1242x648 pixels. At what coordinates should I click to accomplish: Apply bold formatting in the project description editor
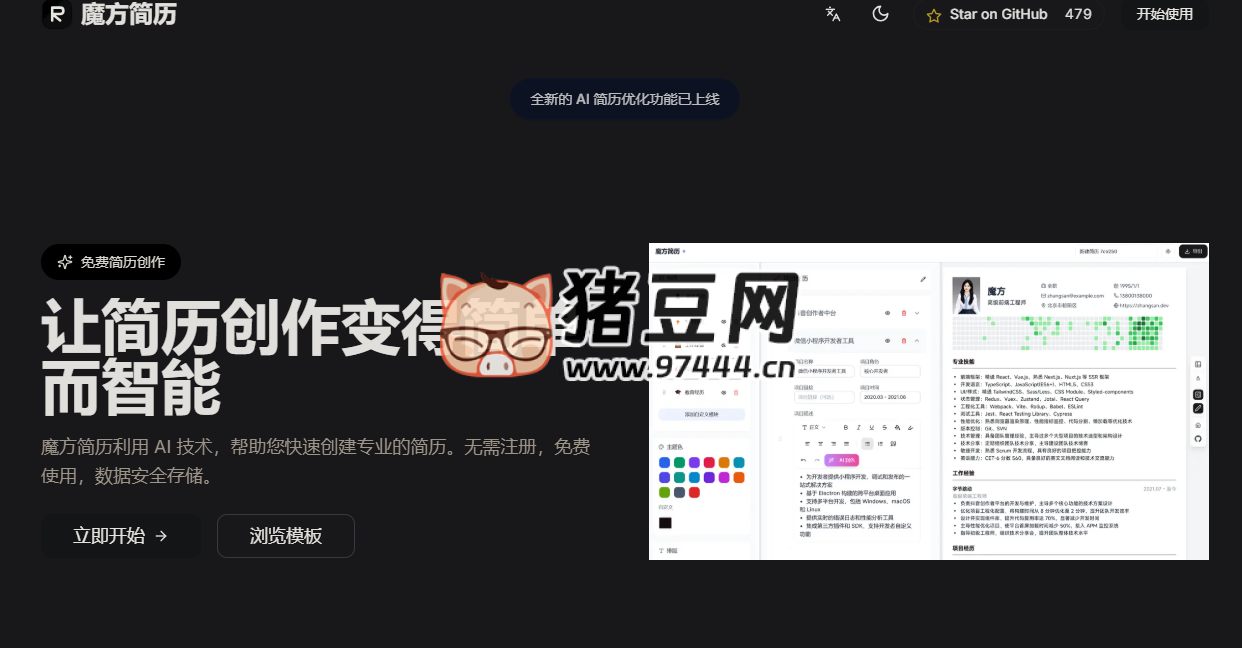tap(846, 427)
